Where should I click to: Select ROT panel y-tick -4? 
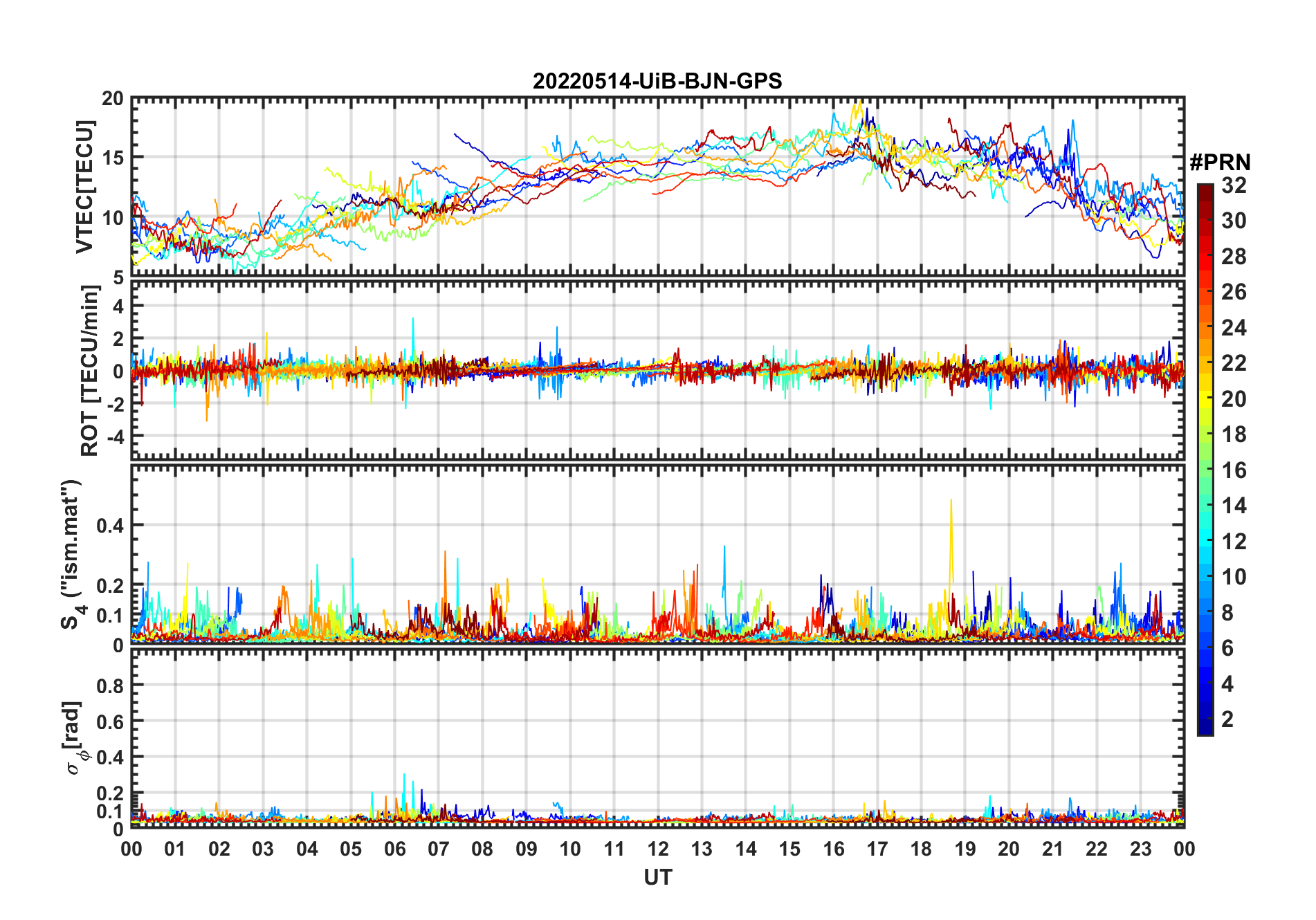tap(115, 437)
